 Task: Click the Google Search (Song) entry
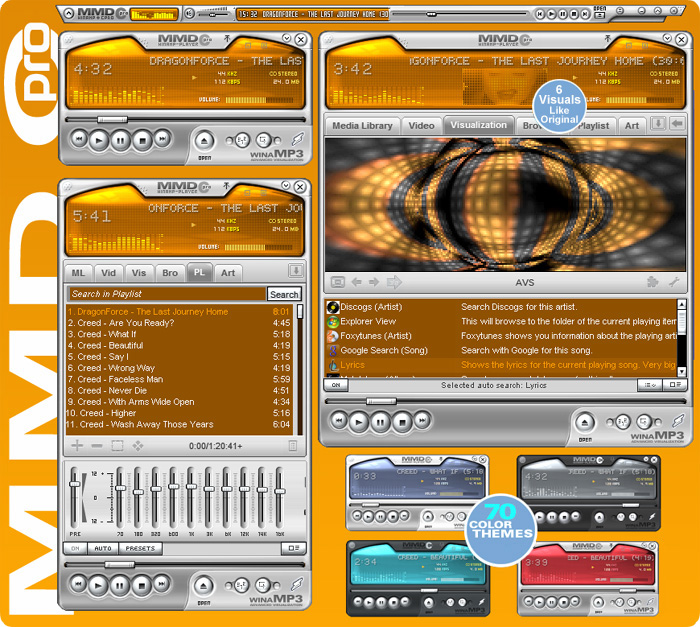click(382, 351)
